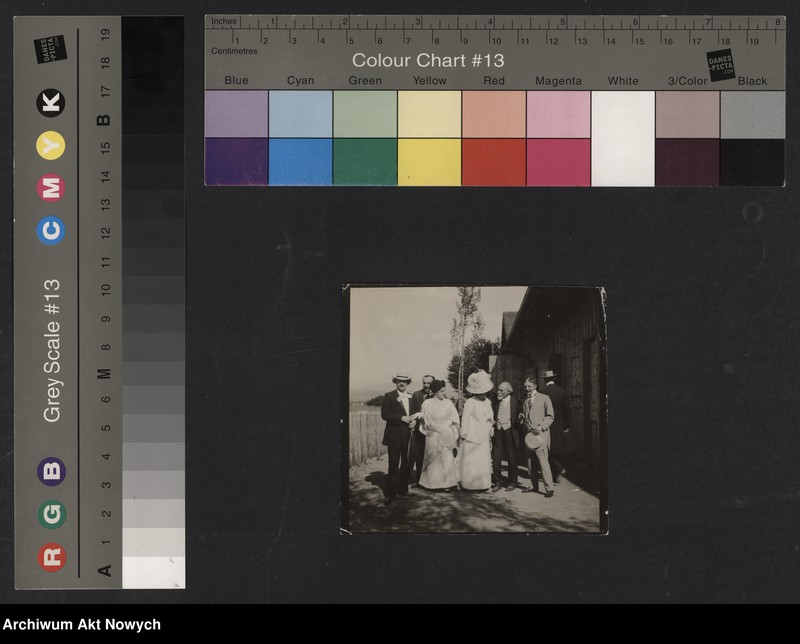
Task: Click the 'Cyan' column label
Action: tap(301, 80)
